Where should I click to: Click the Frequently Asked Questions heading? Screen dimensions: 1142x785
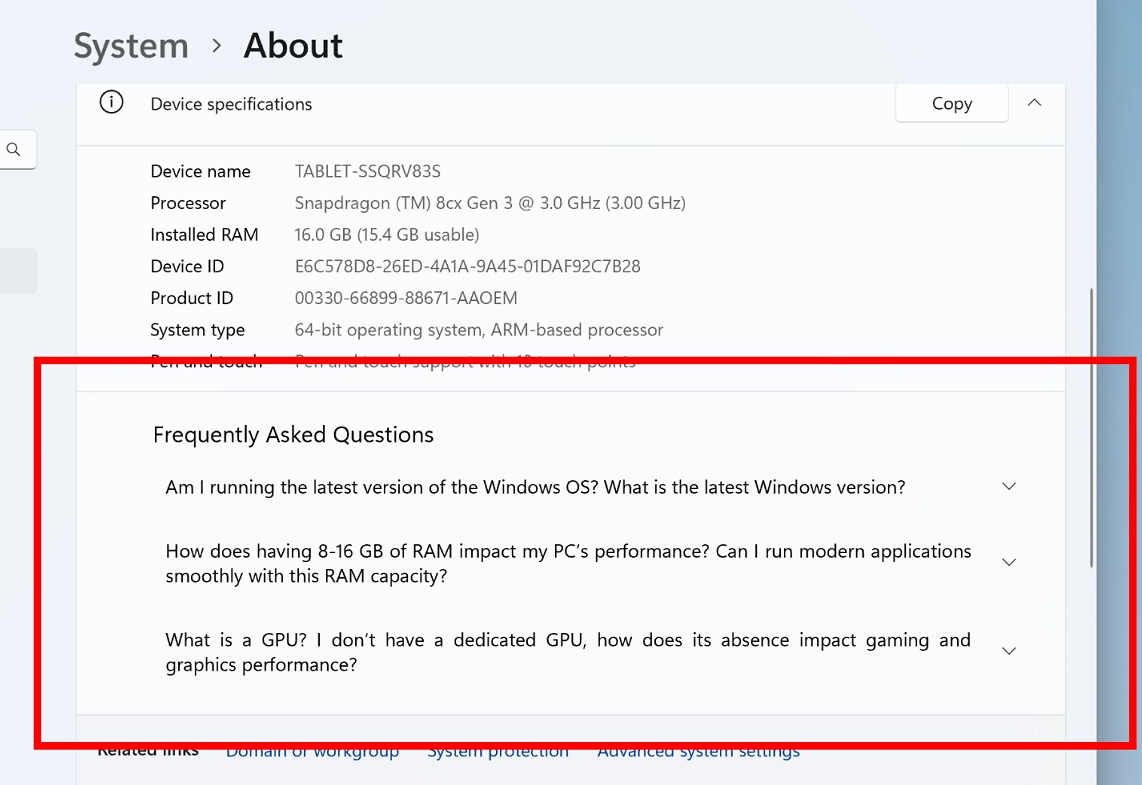click(x=293, y=435)
